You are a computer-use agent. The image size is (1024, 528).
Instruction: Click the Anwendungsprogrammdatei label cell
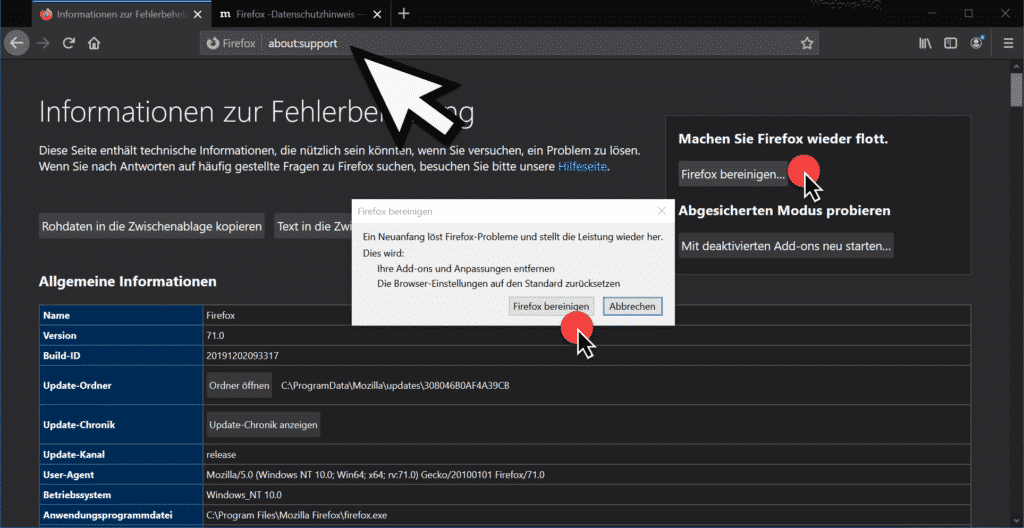[121, 515]
